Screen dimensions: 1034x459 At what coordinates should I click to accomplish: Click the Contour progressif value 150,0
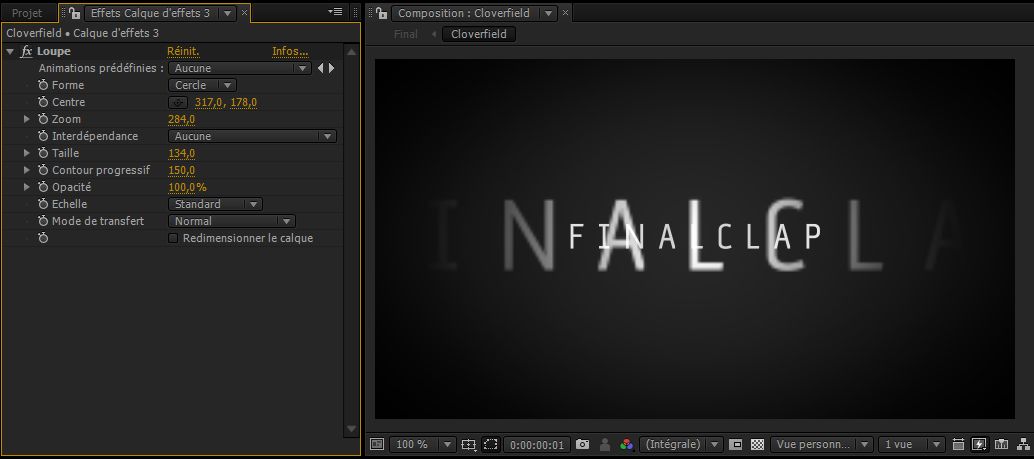point(182,170)
